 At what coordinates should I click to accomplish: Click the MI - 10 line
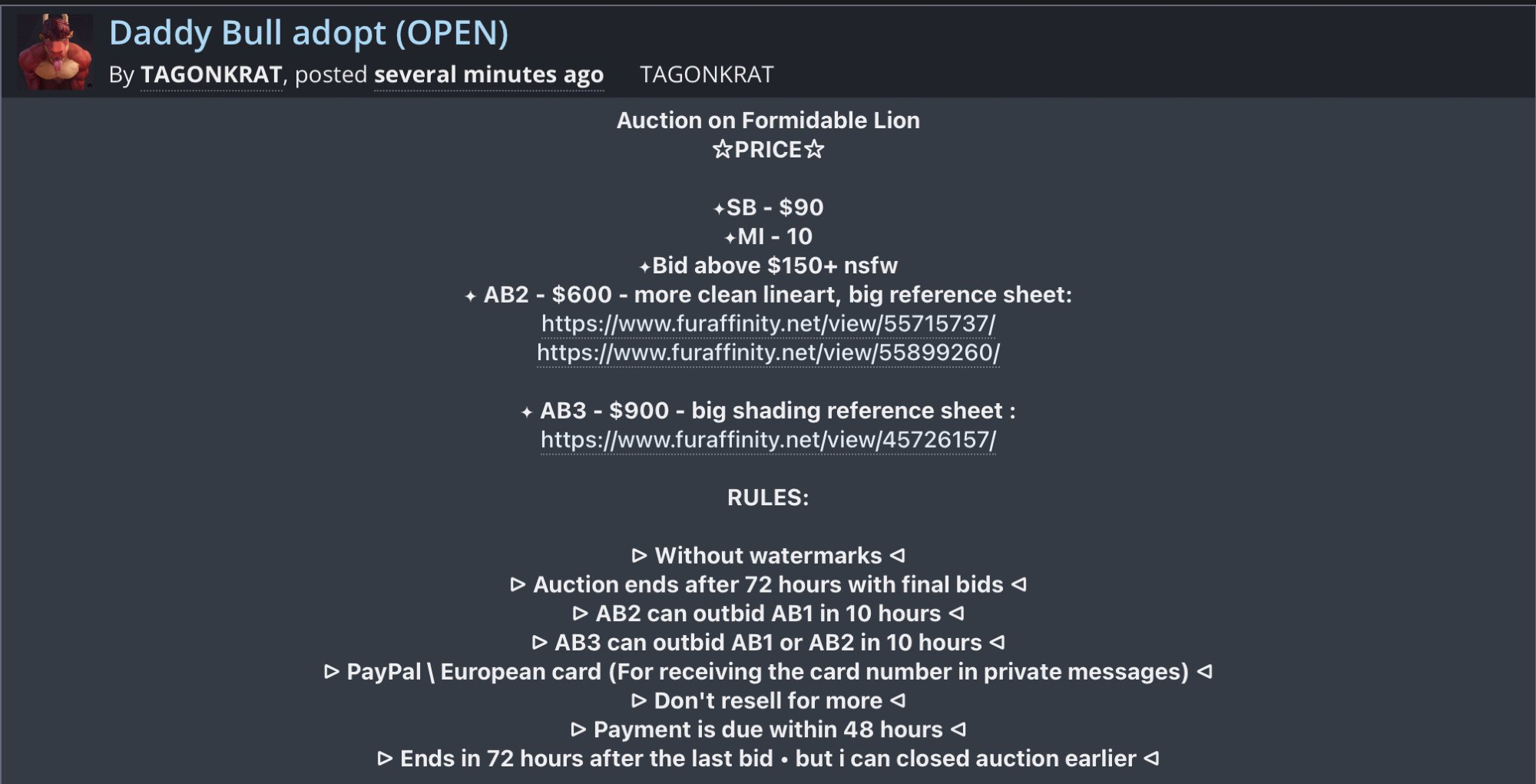[768, 237]
